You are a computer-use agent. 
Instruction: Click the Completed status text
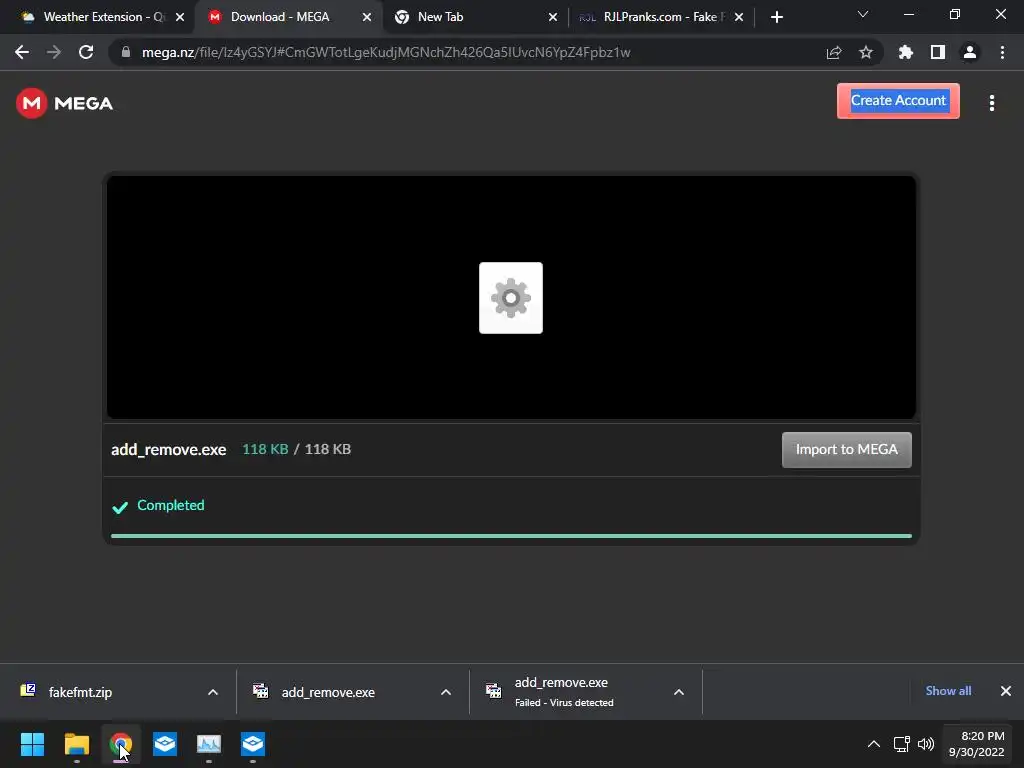point(170,505)
